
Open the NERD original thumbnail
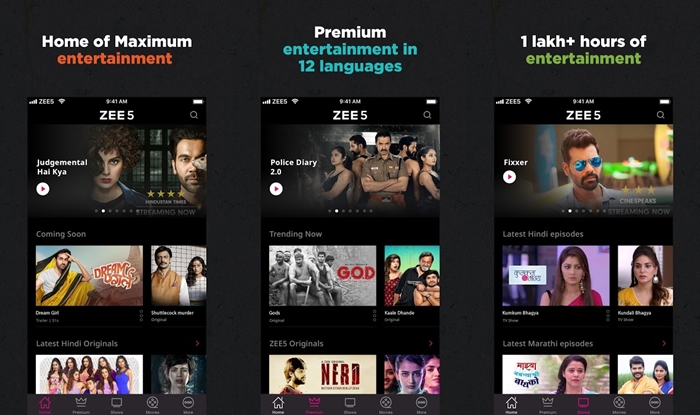323,374
